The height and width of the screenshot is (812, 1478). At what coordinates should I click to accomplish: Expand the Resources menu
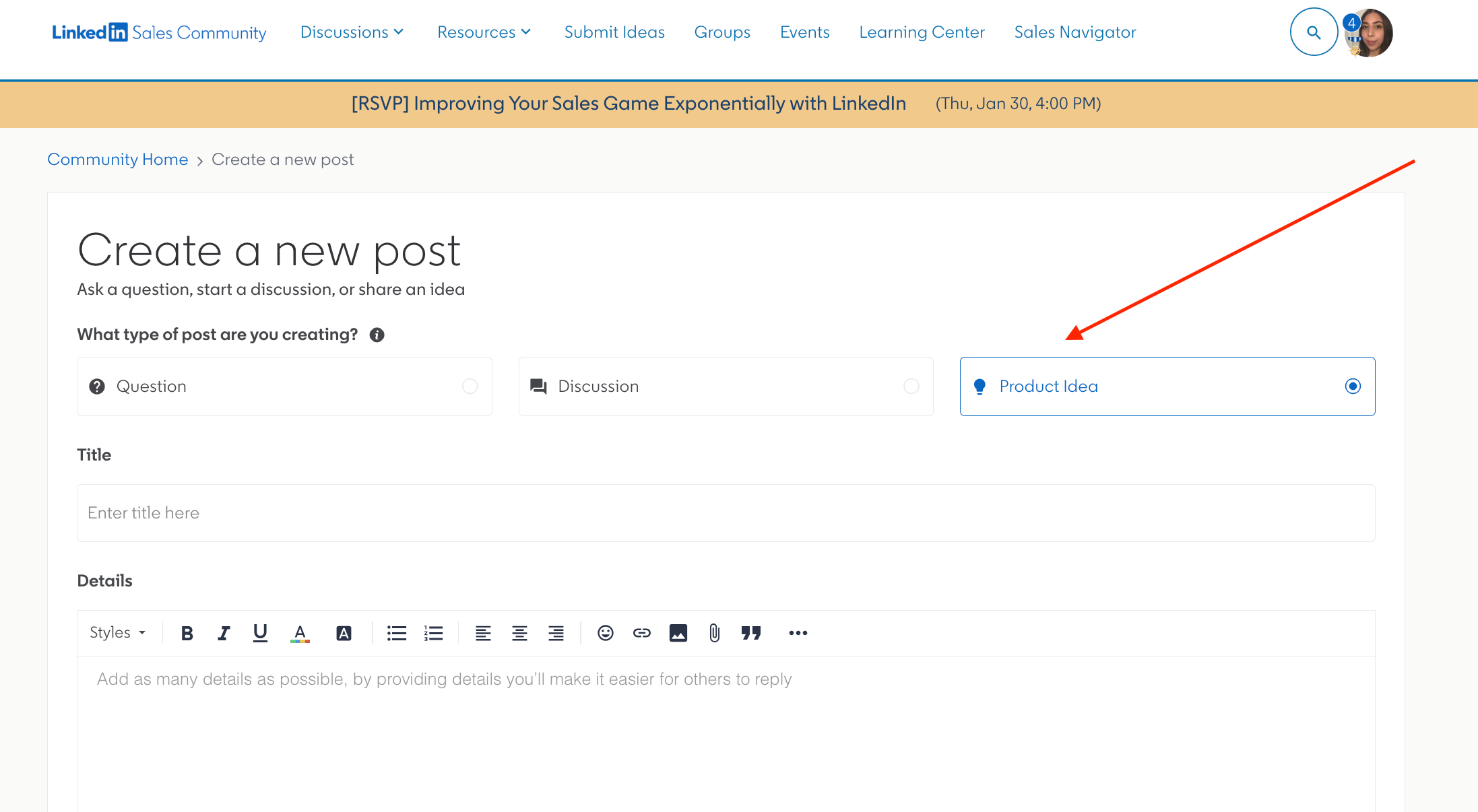click(x=484, y=32)
